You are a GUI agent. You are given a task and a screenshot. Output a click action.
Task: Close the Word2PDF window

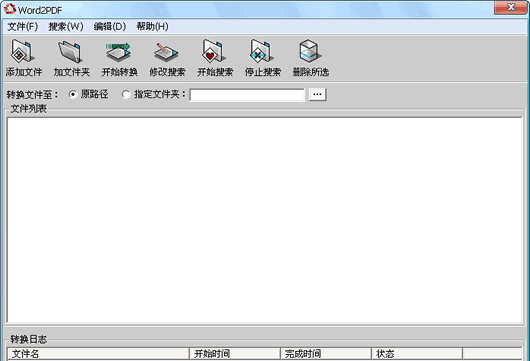(511, 7)
